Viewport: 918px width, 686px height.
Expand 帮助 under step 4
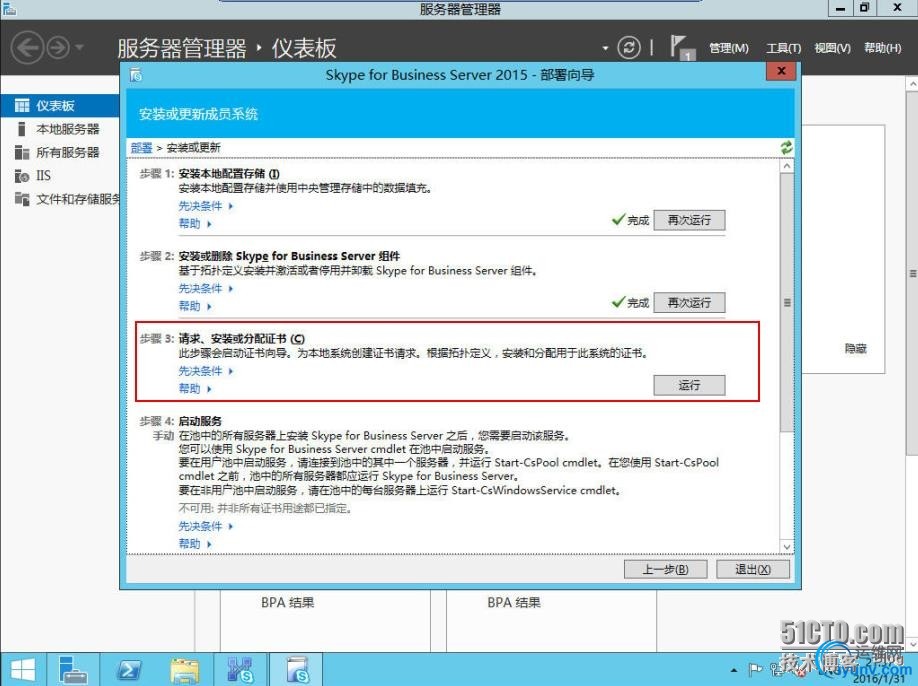[195, 544]
